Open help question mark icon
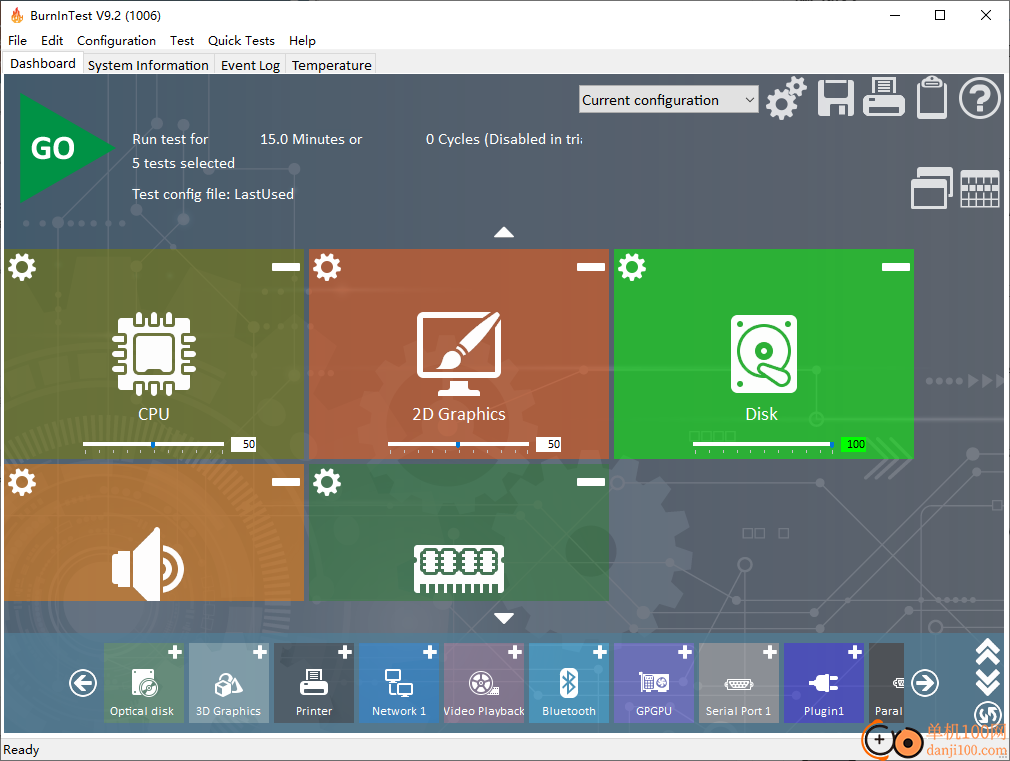The width and height of the screenshot is (1010, 761). click(979, 98)
